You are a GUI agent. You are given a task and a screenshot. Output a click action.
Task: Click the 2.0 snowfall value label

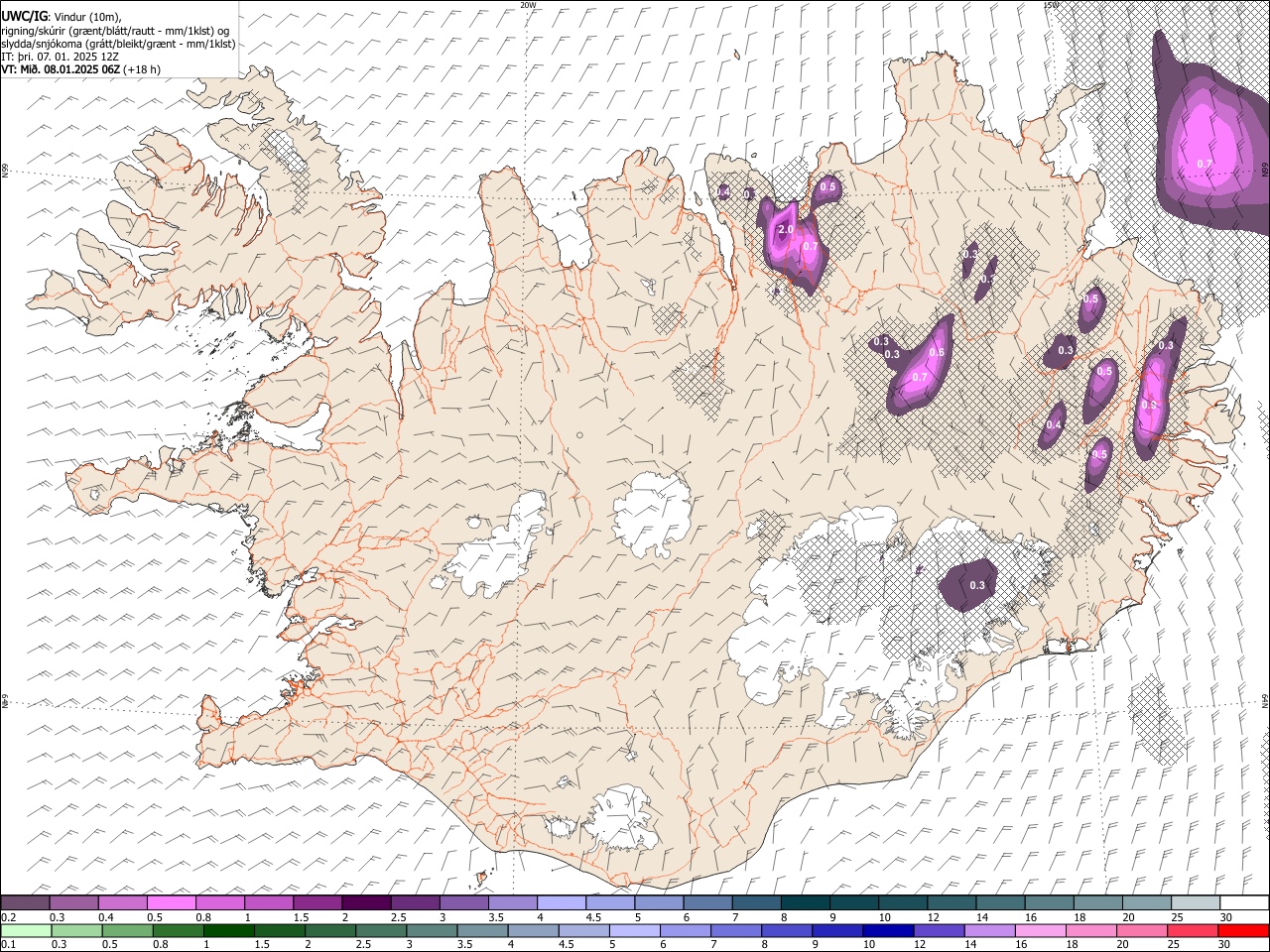(x=785, y=229)
